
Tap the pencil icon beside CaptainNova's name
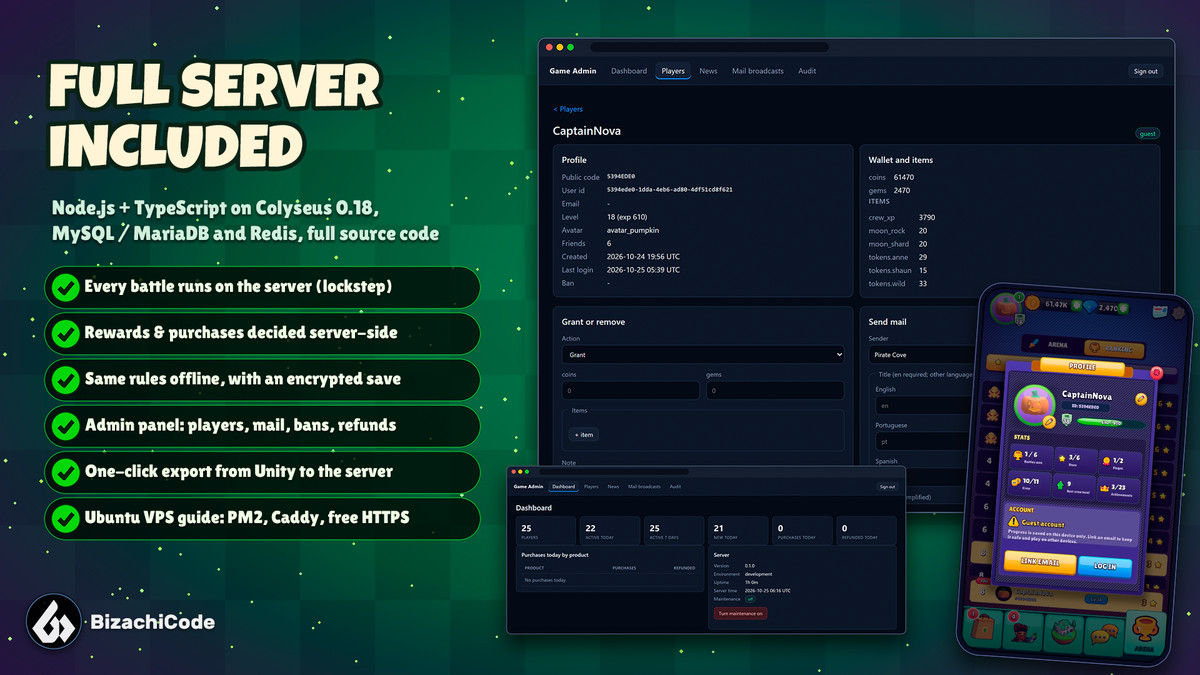[x=1141, y=399]
